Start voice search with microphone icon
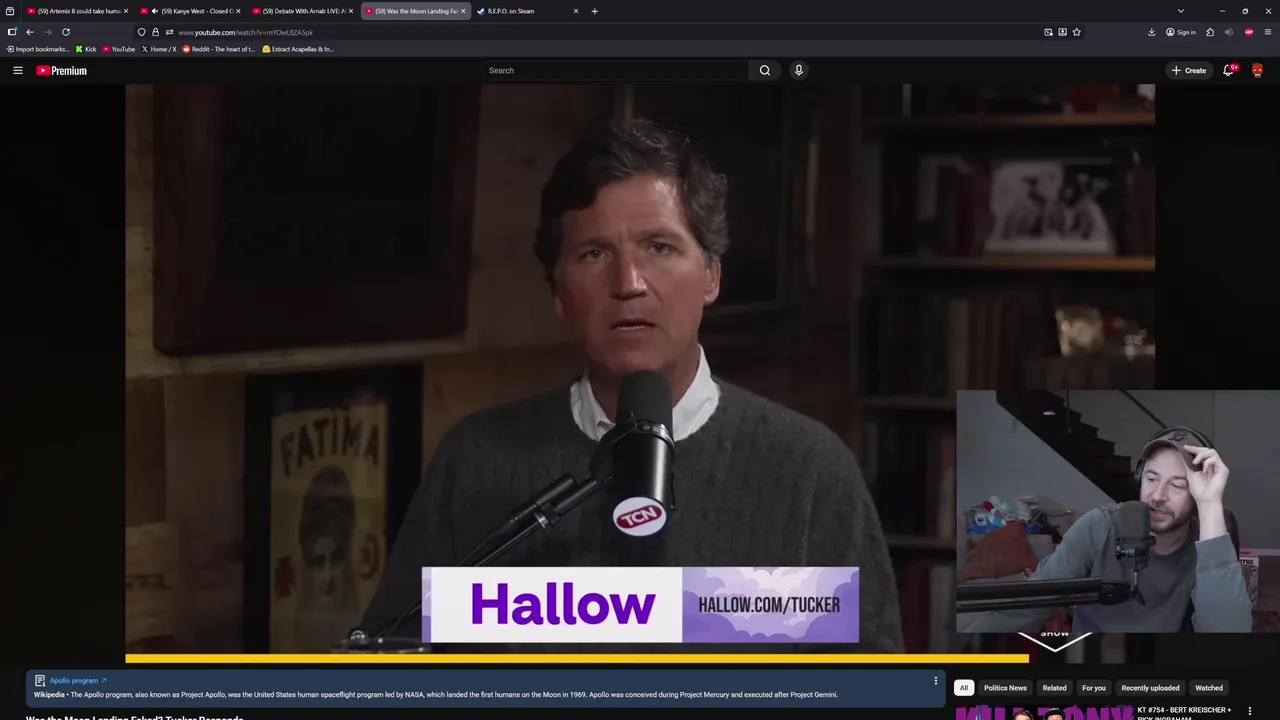 point(798,70)
